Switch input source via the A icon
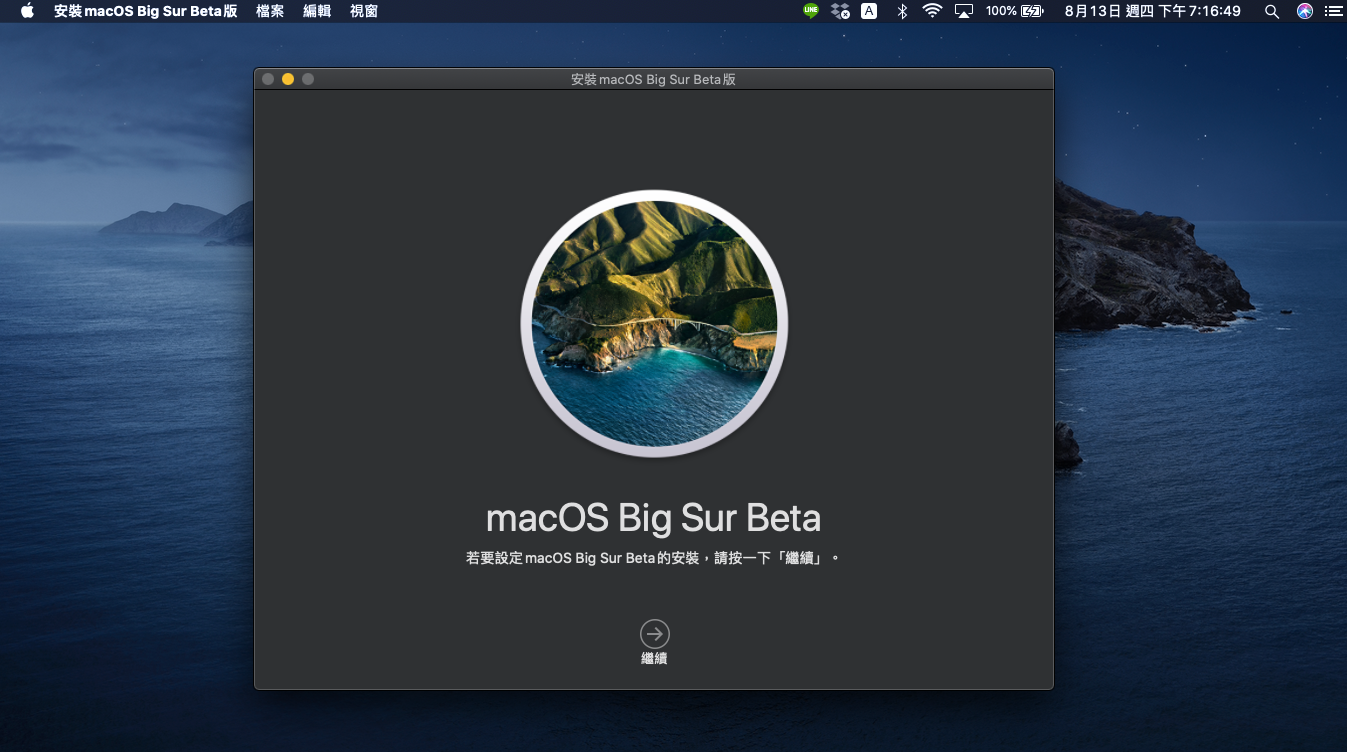This screenshot has height=752, width=1347. (869, 11)
